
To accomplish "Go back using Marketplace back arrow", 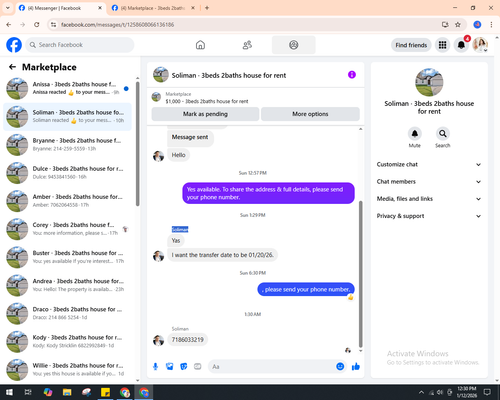I will [13, 67].
